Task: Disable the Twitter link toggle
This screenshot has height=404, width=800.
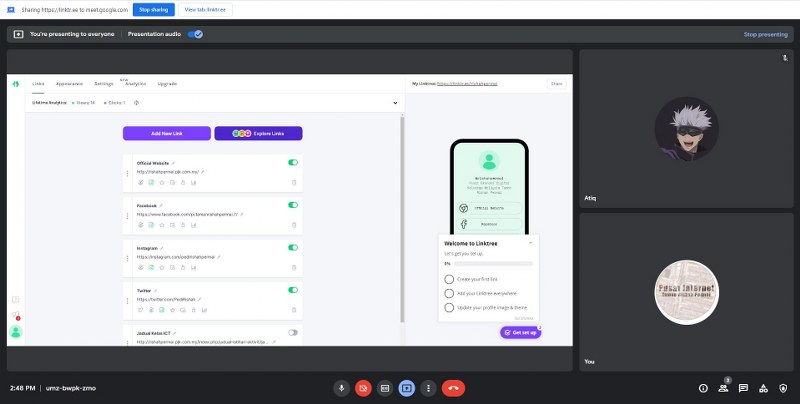Action: click(293, 290)
